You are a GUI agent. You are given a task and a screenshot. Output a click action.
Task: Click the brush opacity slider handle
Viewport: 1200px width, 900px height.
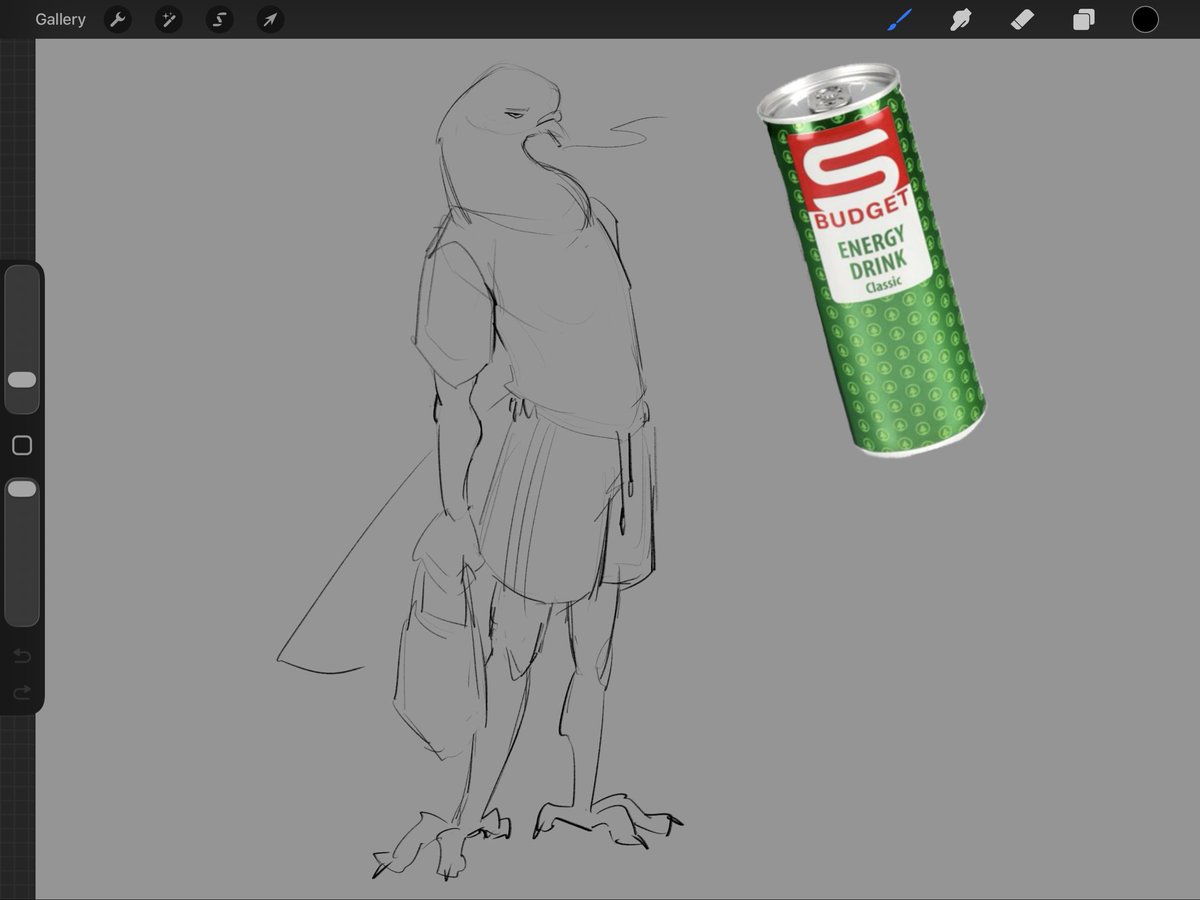[22, 489]
